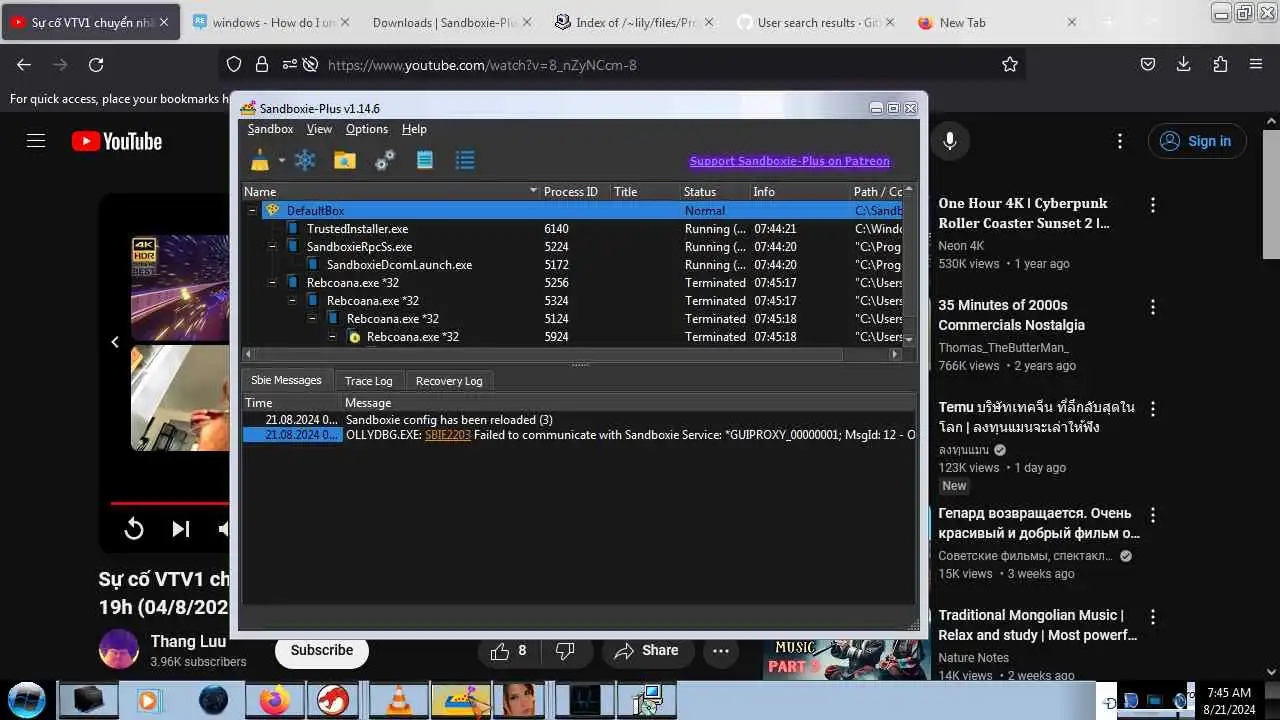The width and height of the screenshot is (1280, 720).
Task: Click the blue list icon in Sandboxie toolbar
Action: click(x=465, y=160)
